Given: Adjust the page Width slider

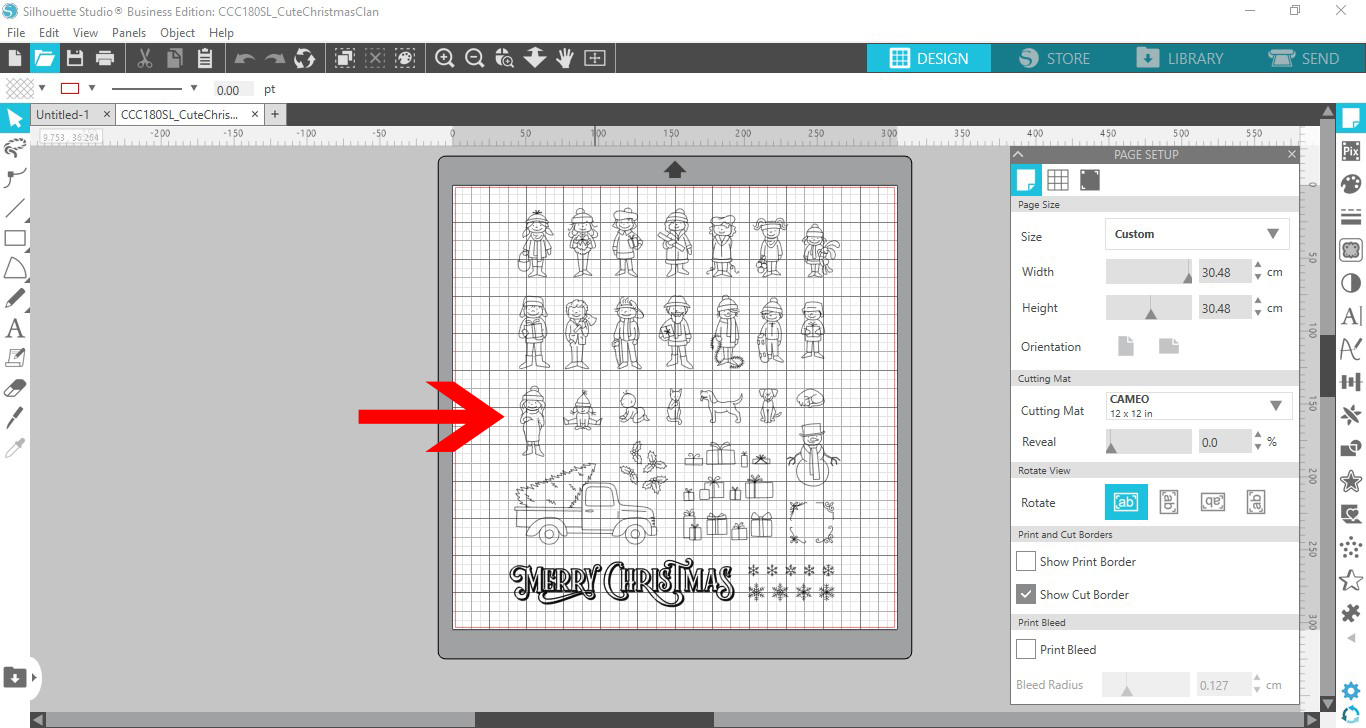Looking at the screenshot, I should coord(1149,271).
